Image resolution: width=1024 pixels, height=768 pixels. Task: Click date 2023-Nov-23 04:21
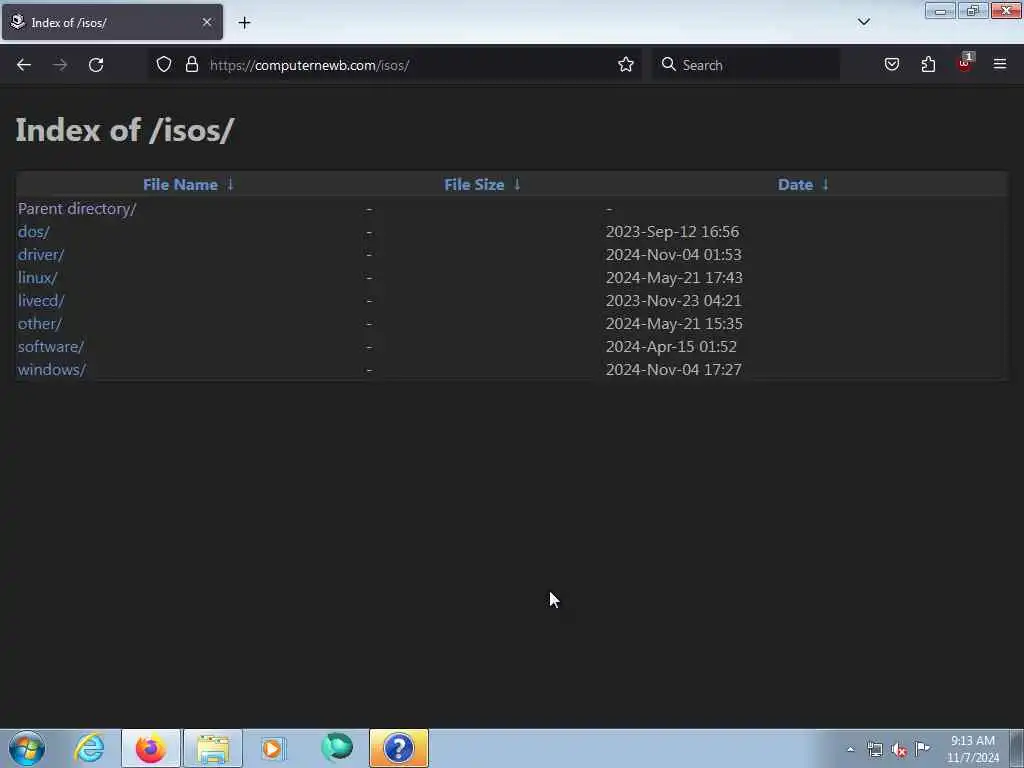tap(673, 300)
